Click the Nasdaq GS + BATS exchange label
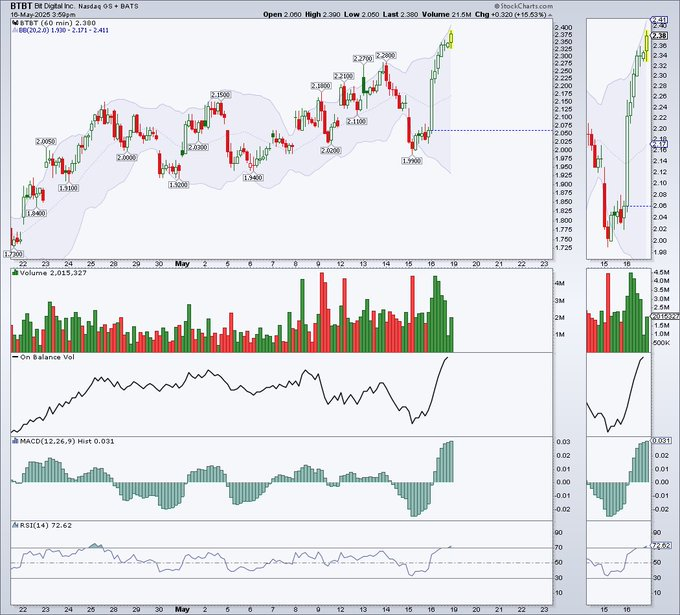This screenshot has width=680, height=615. point(108,7)
